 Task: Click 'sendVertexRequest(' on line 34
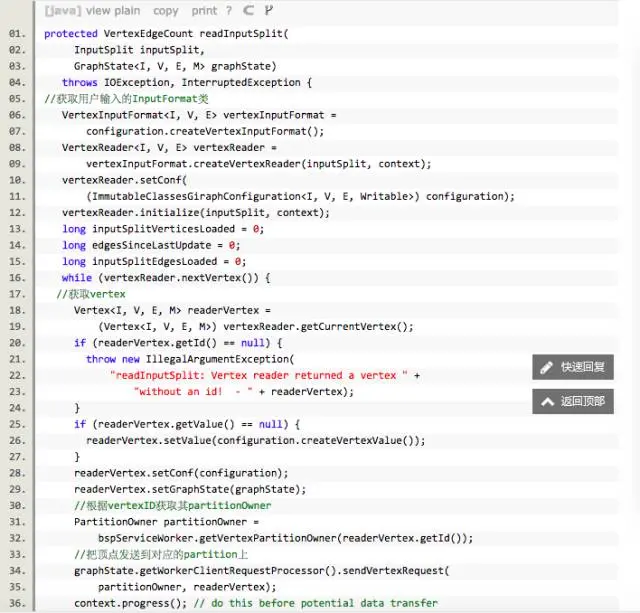click(x=396, y=571)
